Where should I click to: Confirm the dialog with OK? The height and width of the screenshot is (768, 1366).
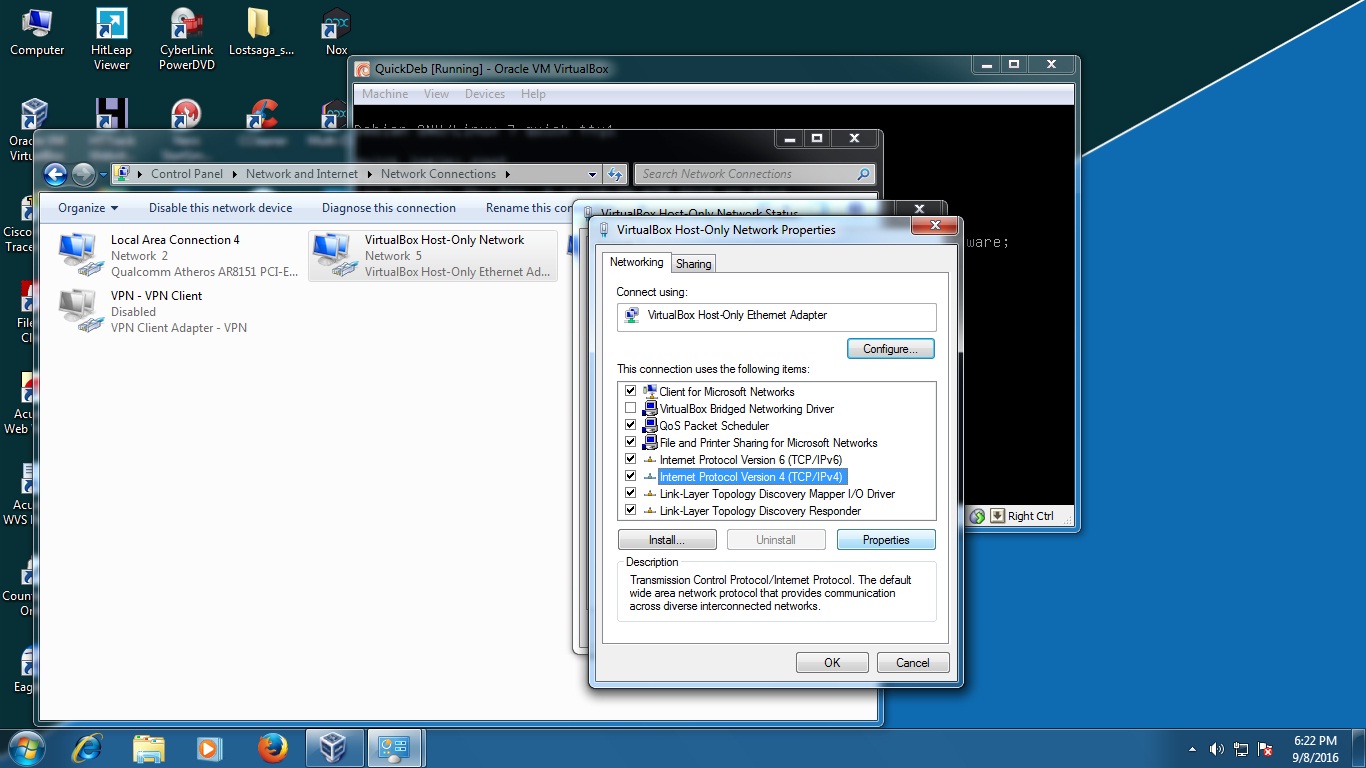click(x=832, y=662)
